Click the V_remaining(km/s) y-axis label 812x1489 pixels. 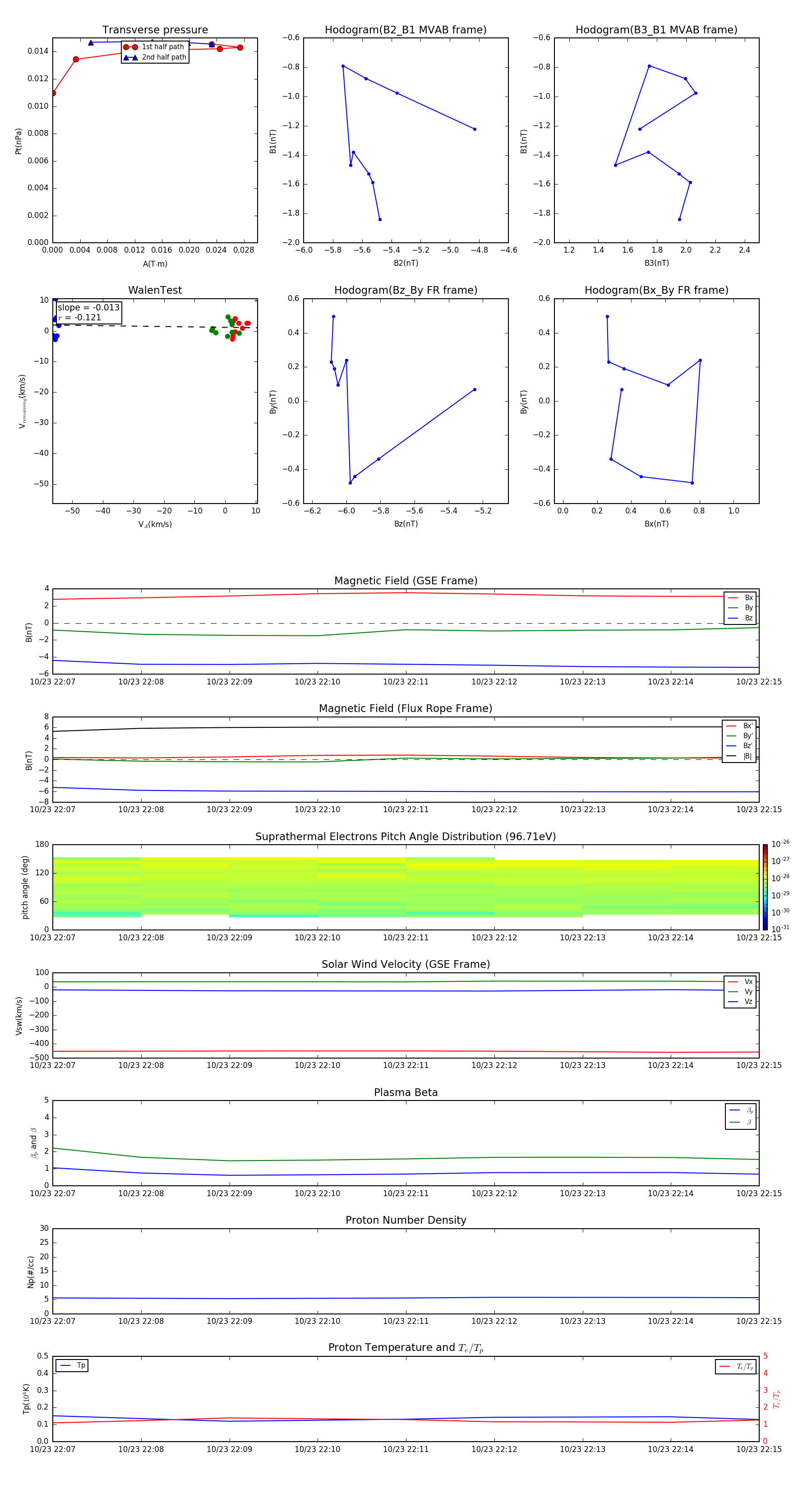(23, 401)
